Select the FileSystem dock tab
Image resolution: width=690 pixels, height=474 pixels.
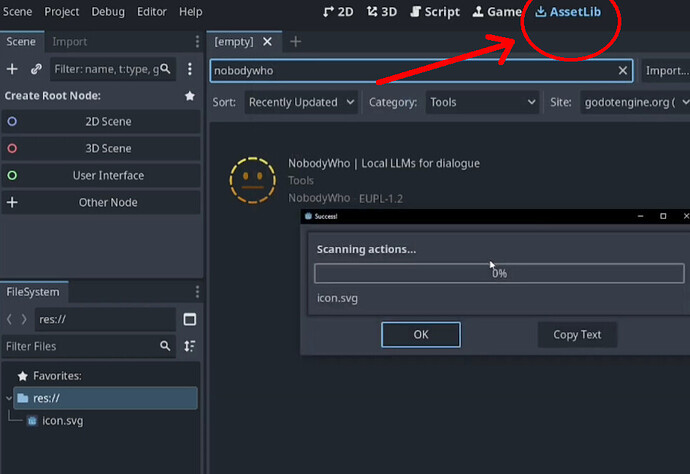click(x=33, y=292)
